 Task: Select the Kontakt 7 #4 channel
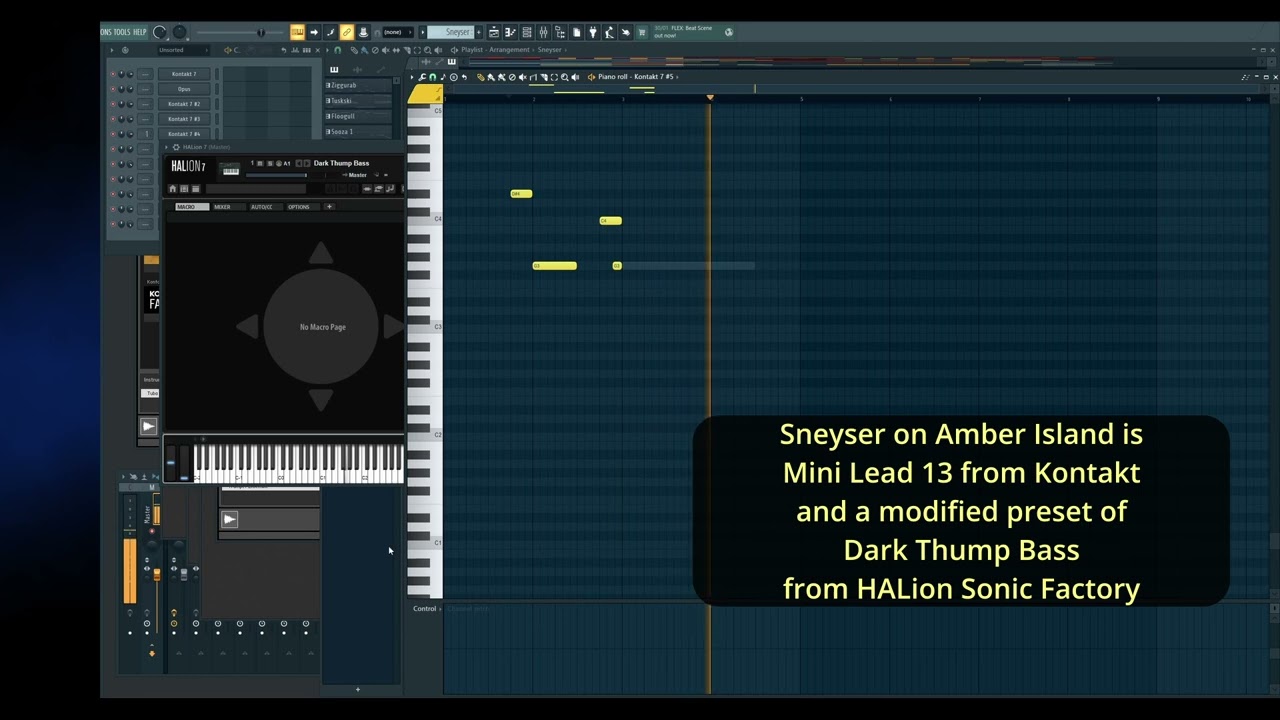[x=184, y=134]
